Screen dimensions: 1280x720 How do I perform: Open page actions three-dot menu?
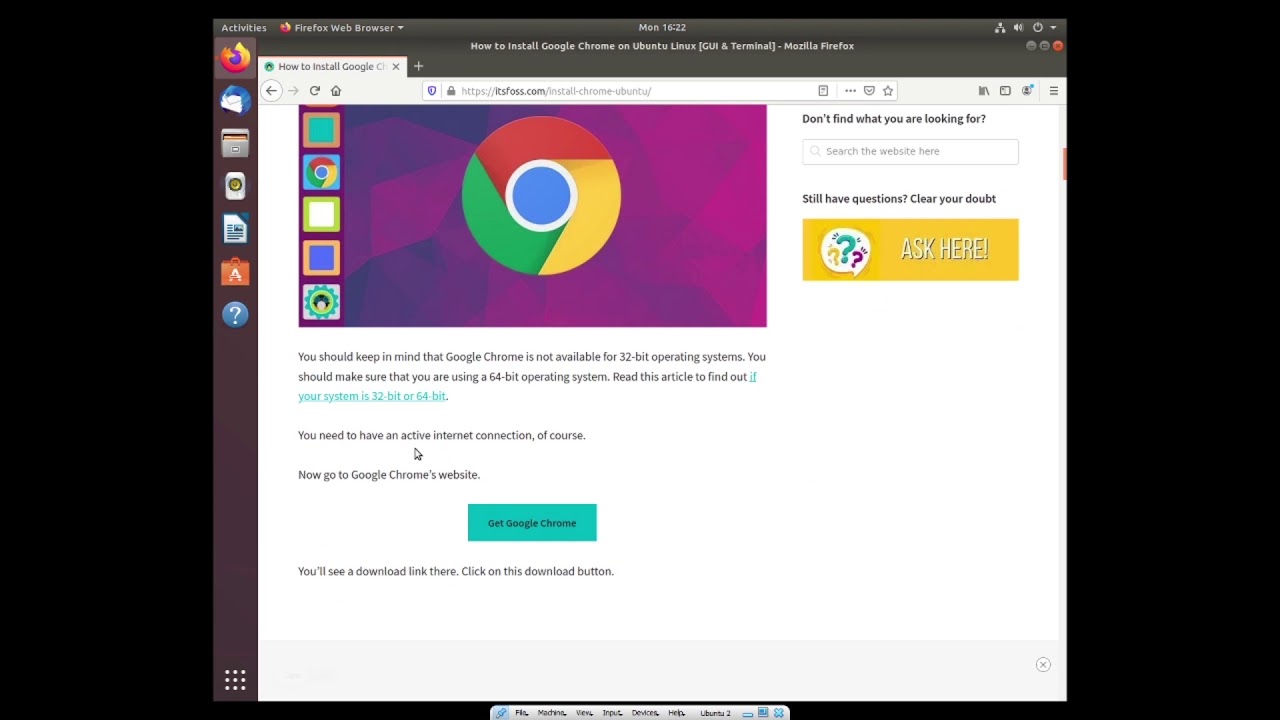click(850, 91)
